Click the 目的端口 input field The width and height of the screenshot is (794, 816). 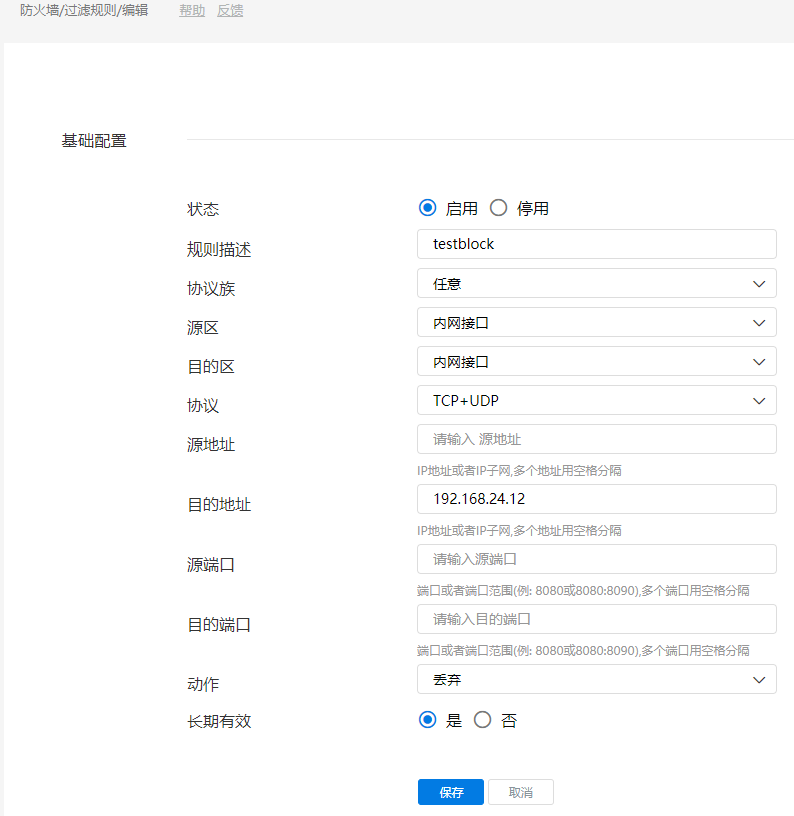click(x=596, y=619)
